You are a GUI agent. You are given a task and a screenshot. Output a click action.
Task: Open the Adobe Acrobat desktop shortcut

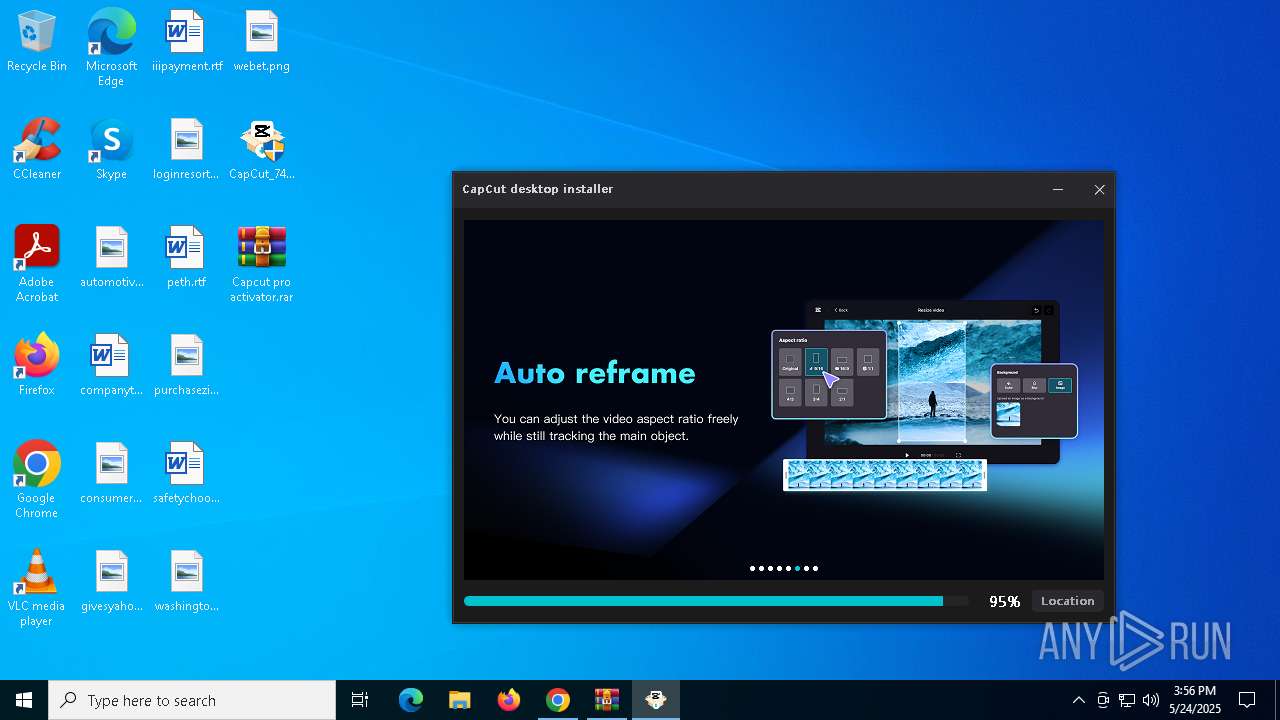pyautogui.click(x=37, y=264)
